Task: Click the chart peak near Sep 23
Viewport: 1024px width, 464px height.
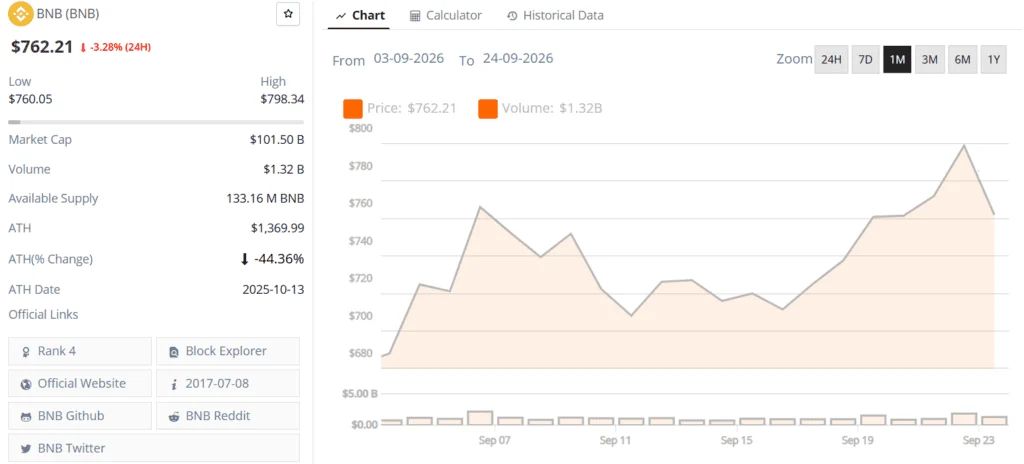Action: coord(964,145)
